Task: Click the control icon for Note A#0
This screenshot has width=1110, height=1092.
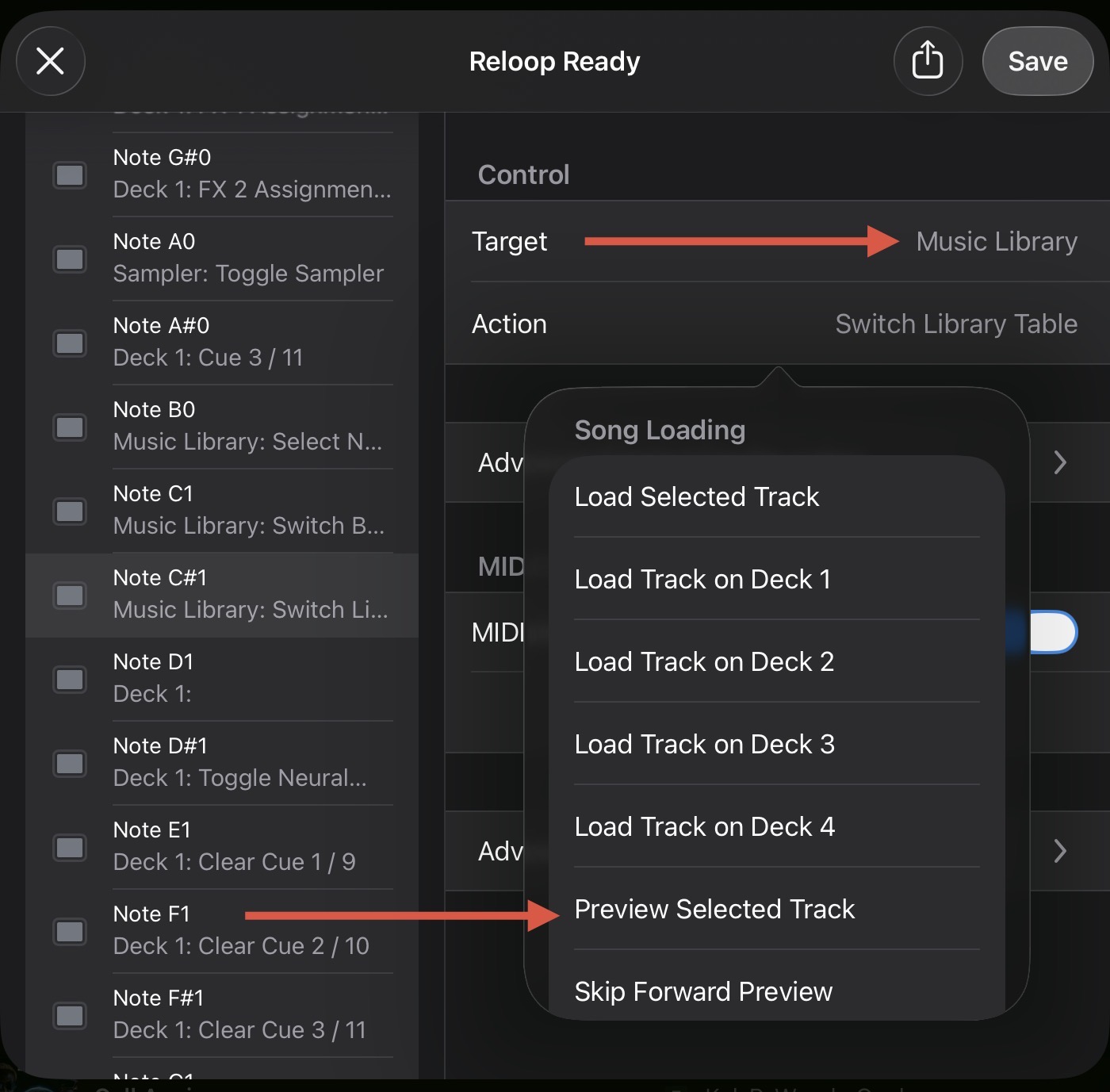Action: [70, 343]
